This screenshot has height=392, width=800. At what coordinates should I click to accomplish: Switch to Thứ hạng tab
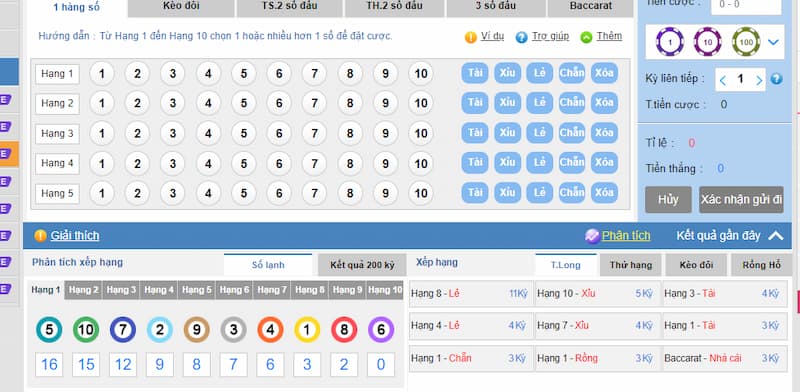(631, 265)
